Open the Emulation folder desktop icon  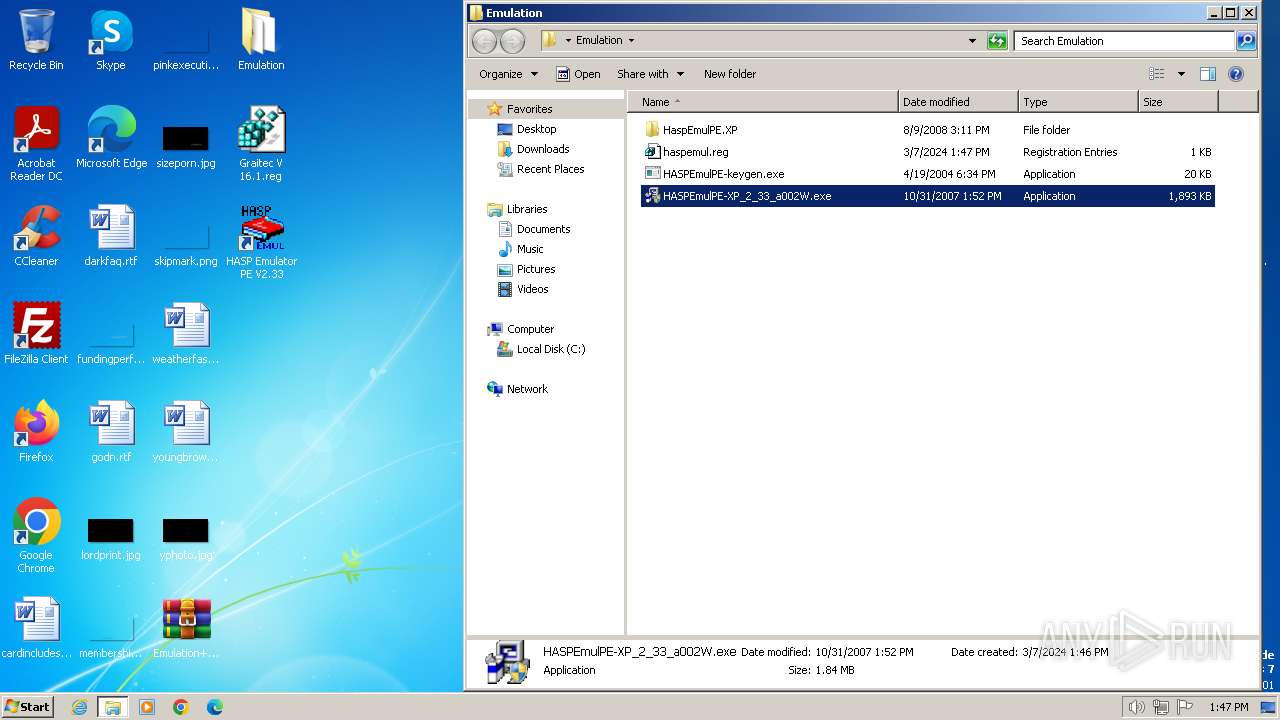pyautogui.click(x=261, y=40)
